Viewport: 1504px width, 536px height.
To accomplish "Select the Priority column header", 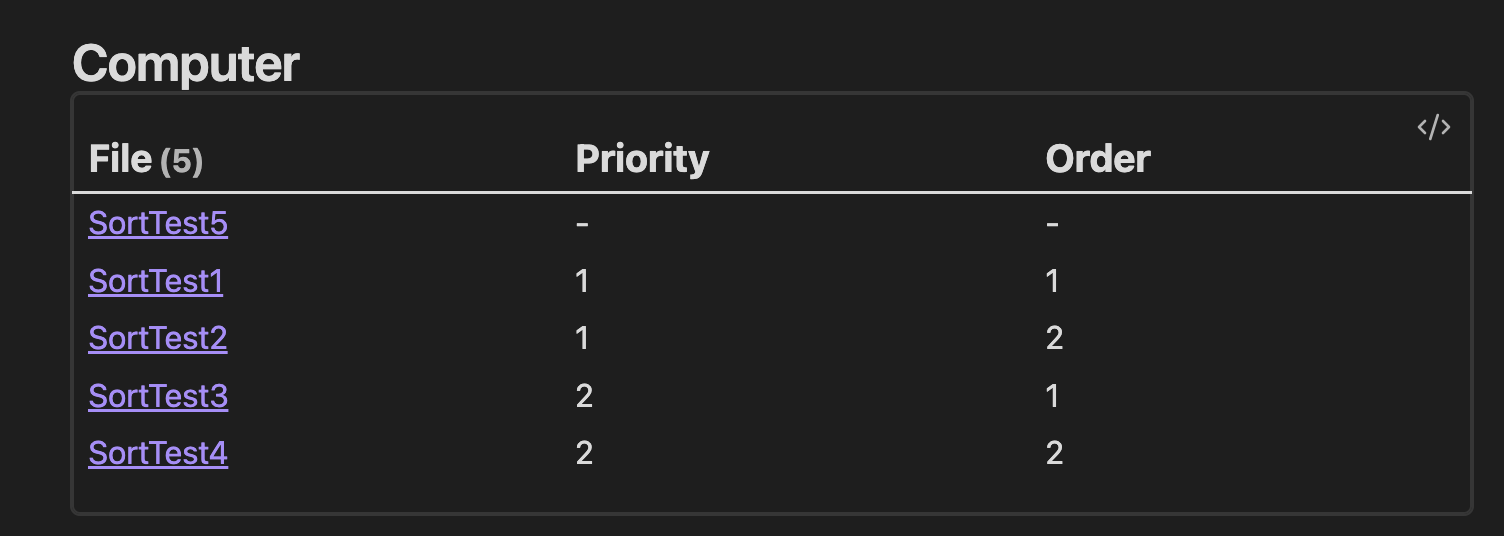I will tap(642, 159).
